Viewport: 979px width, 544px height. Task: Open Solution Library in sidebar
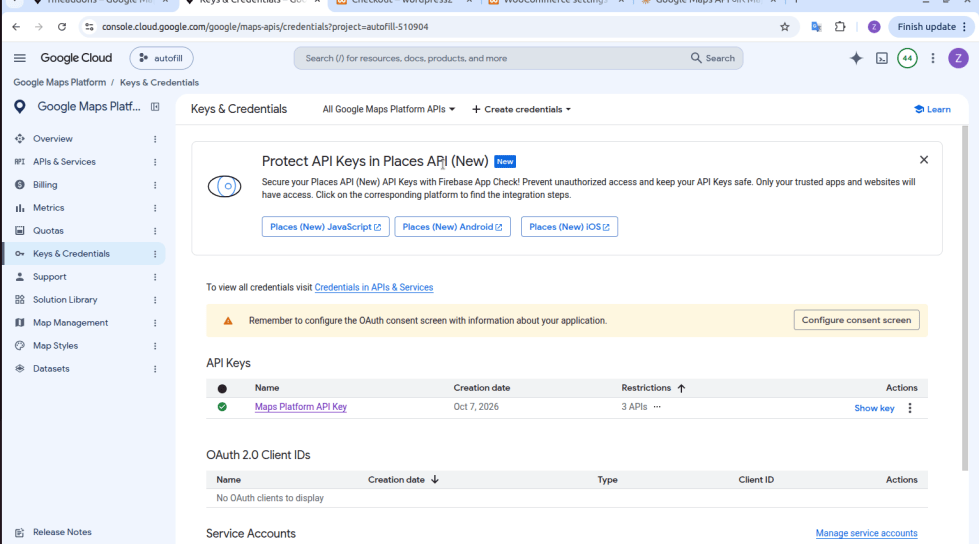(65, 300)
